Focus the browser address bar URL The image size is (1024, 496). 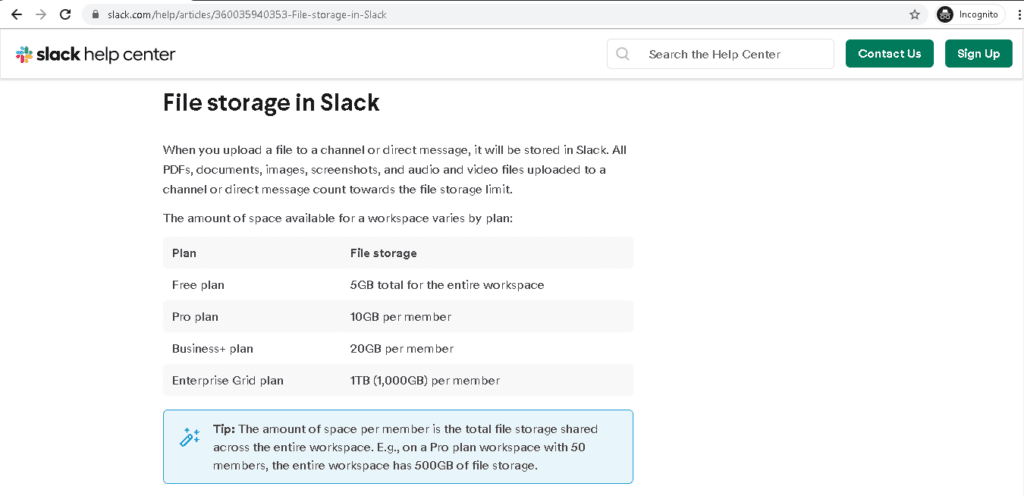click(247, 14)
